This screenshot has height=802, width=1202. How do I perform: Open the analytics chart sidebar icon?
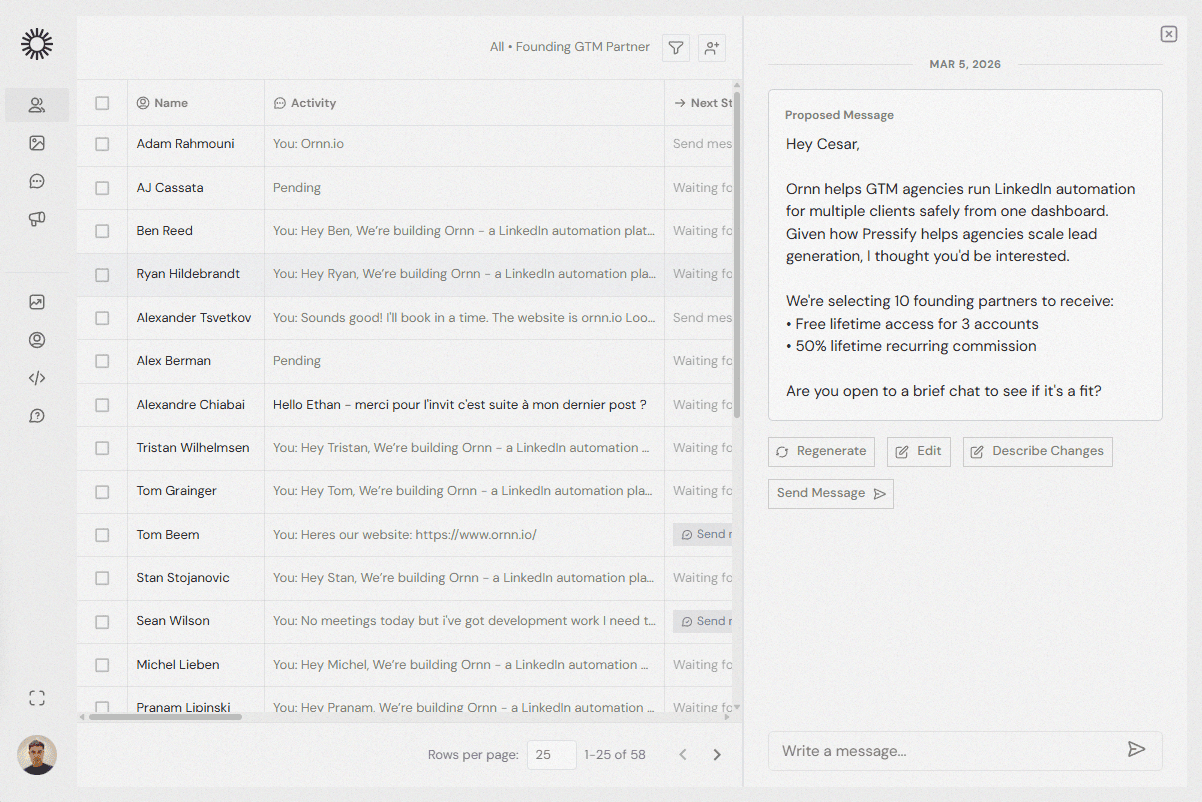pos(37,302)
